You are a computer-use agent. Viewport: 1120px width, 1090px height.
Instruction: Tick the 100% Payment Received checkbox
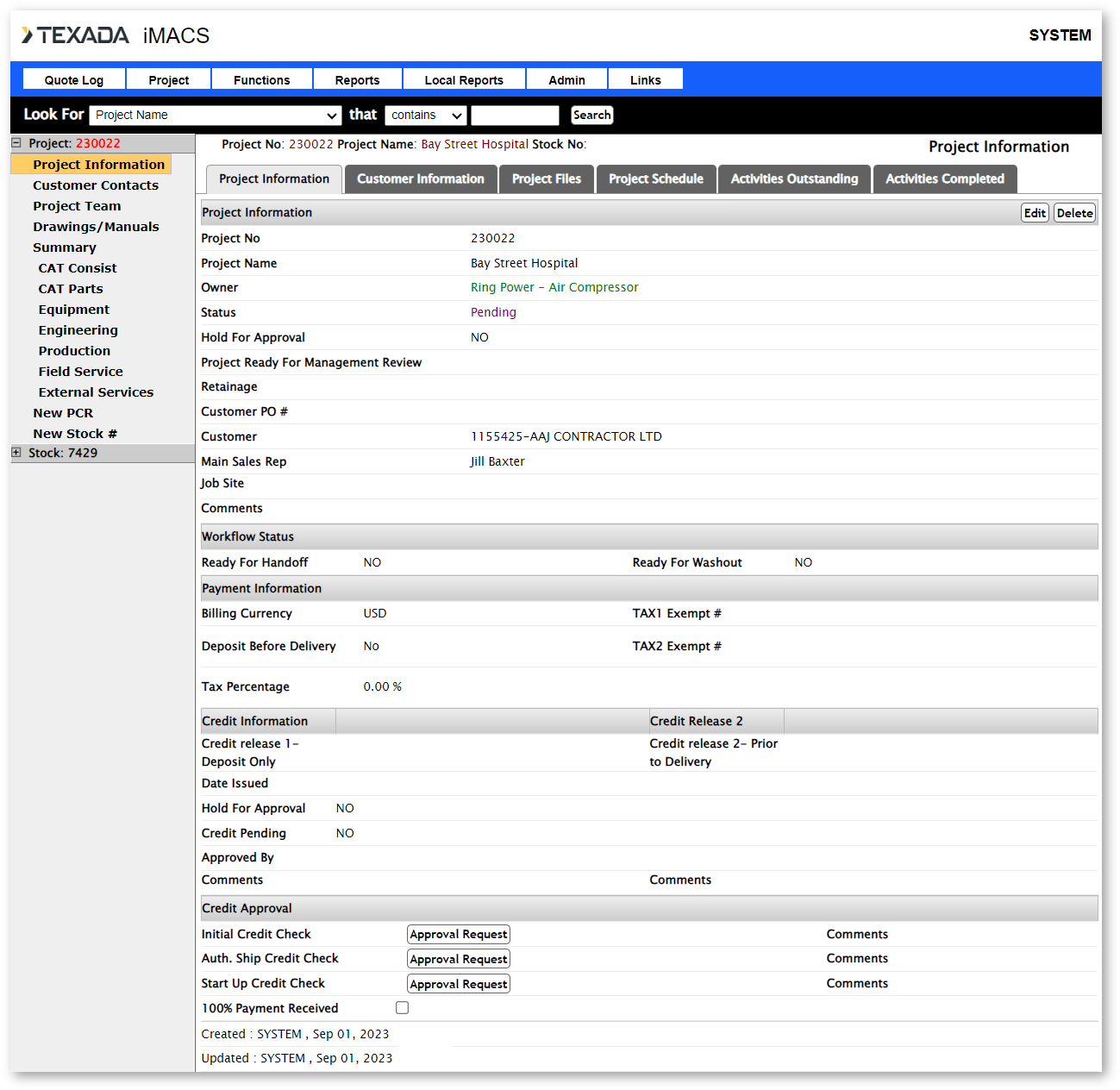(402, 1008)
